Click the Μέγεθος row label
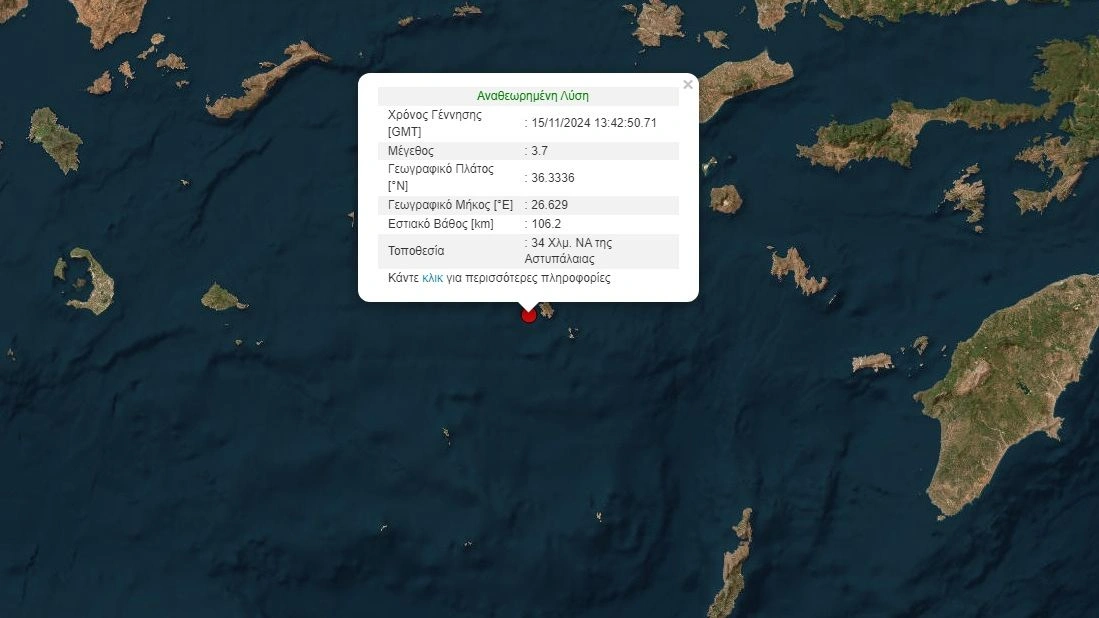 point(411,151)
